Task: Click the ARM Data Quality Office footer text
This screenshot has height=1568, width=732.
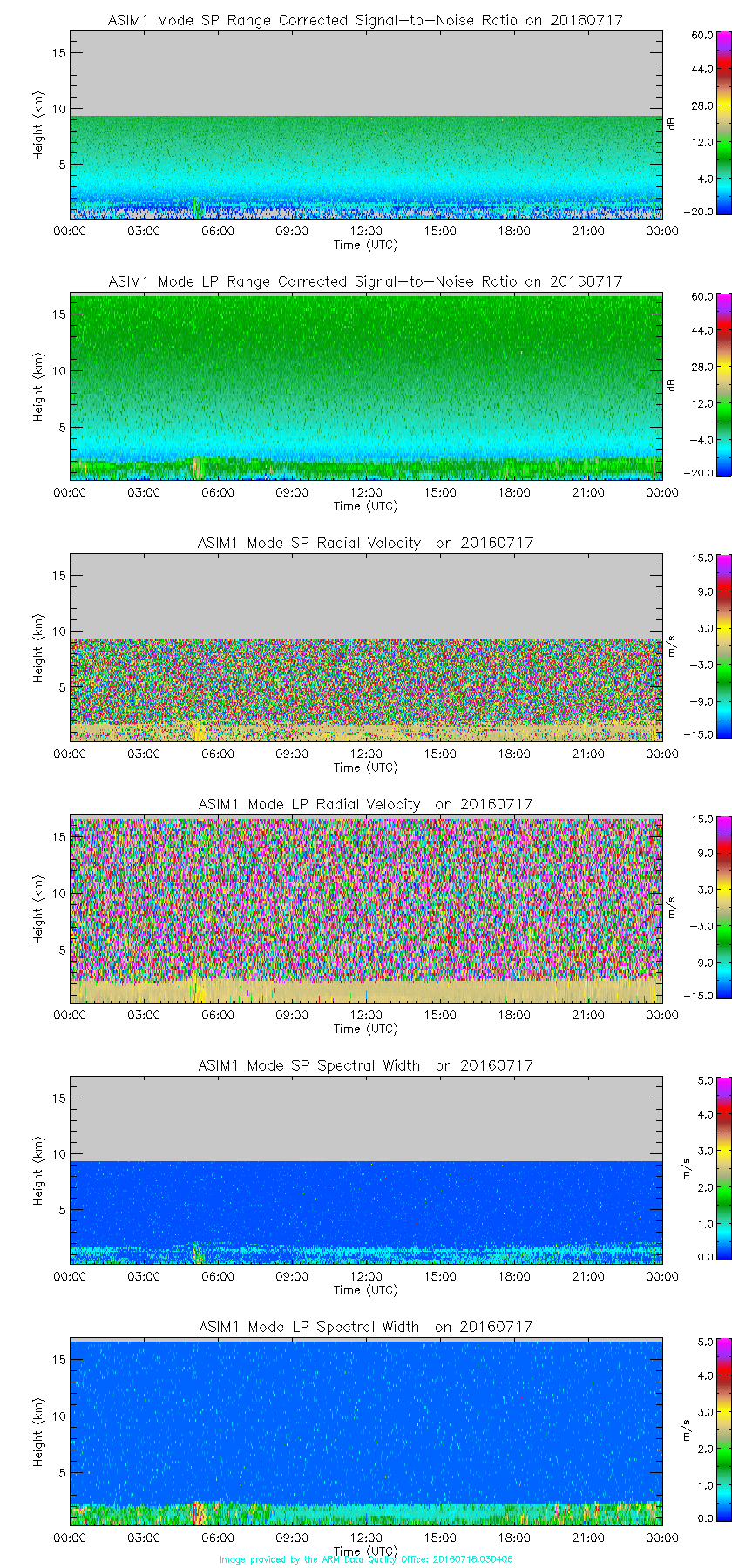Action: coord(366,1559)
